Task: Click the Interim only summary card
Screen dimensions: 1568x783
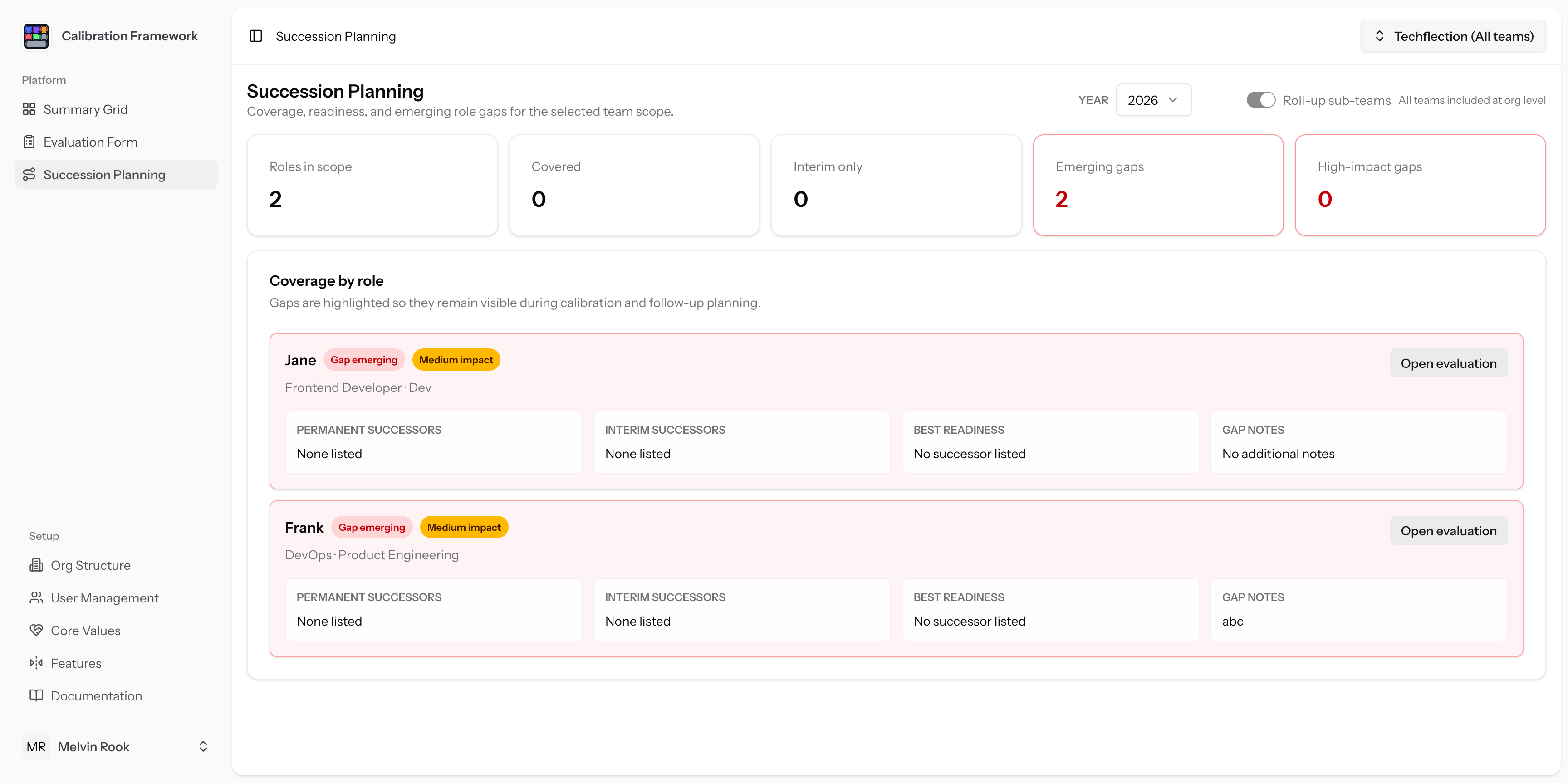Action: tap(896, 185)
